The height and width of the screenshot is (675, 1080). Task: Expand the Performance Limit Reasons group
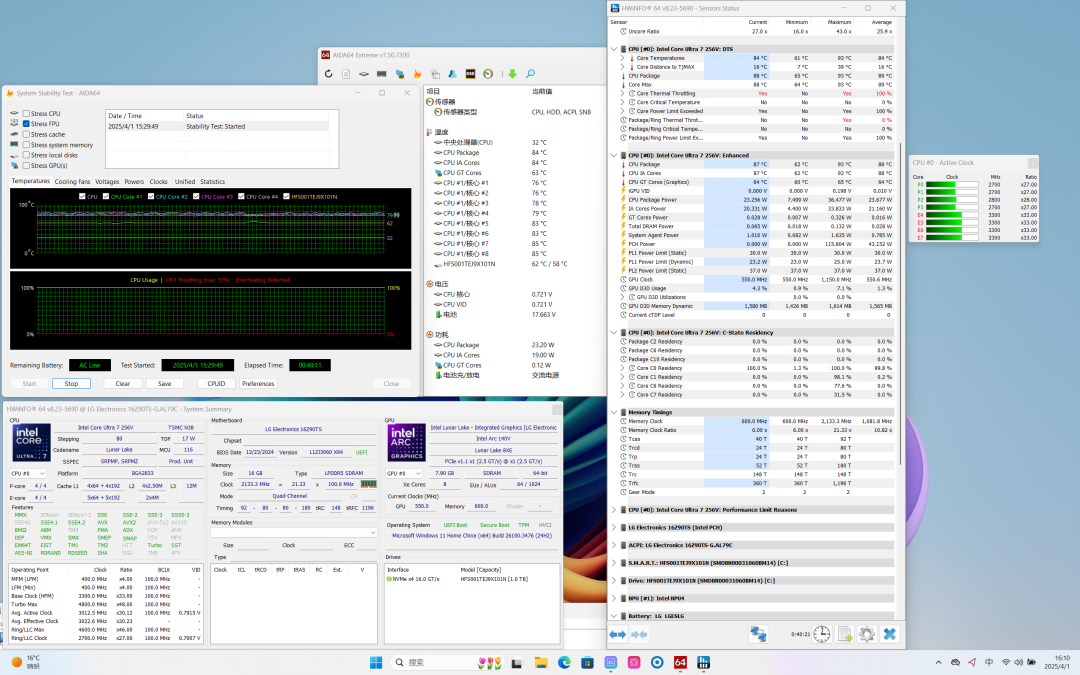coord(614,510)
